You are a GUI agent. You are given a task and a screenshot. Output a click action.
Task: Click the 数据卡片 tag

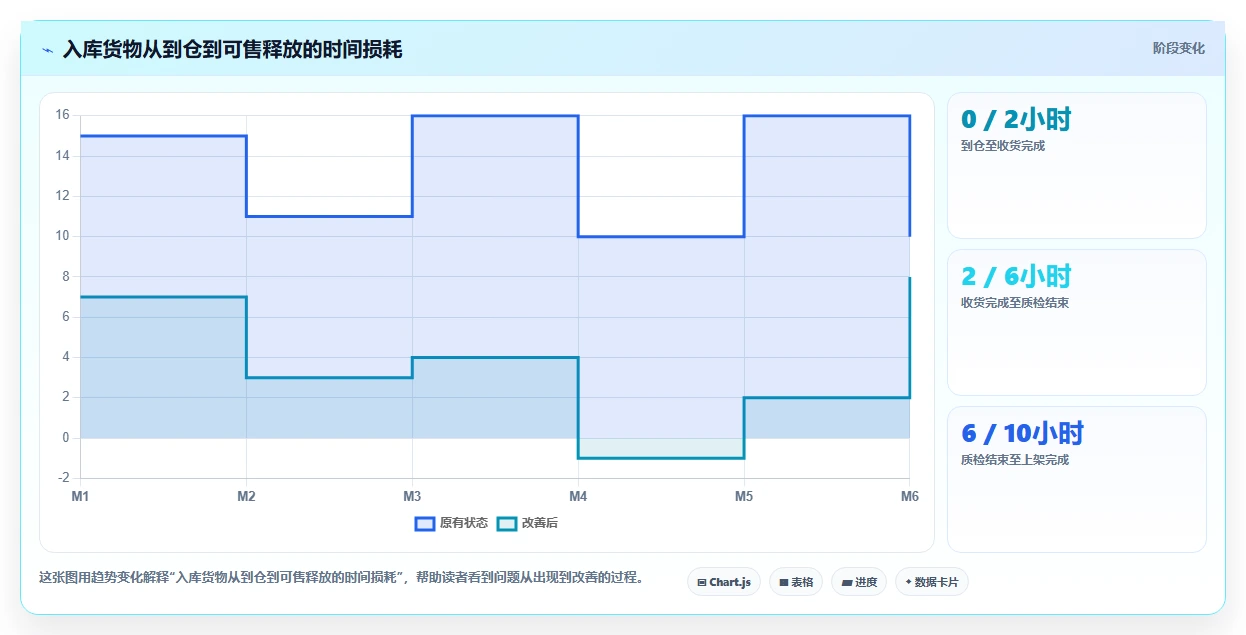pos(932,582)
